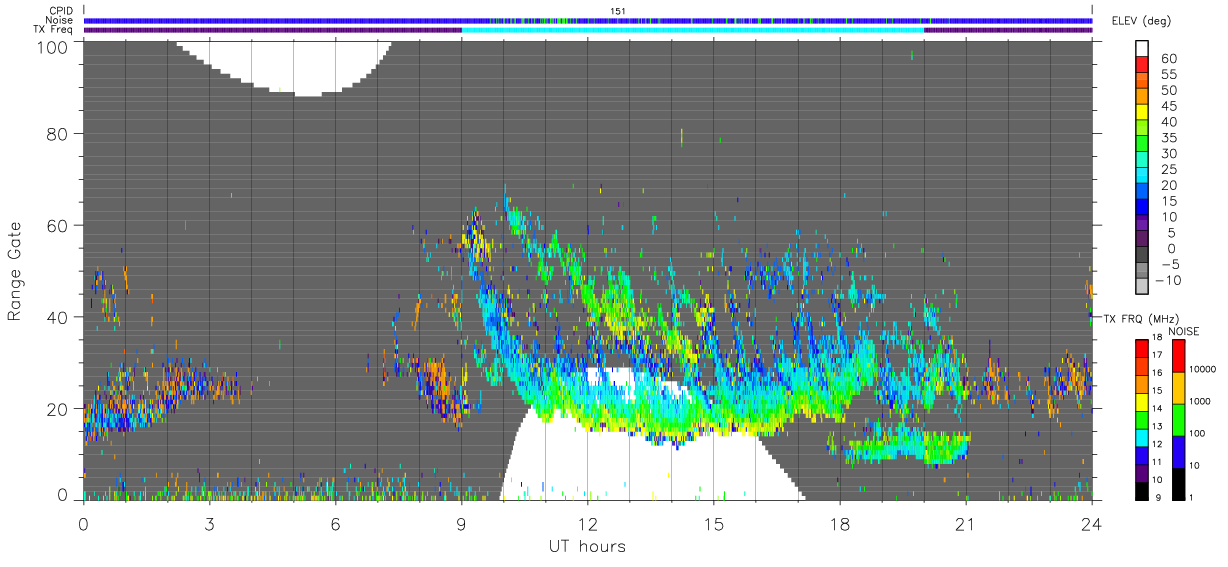Click the 80 tick on Range Gate axis
The width and height of the screenshot is (1228, 567).
coord(58,133)
